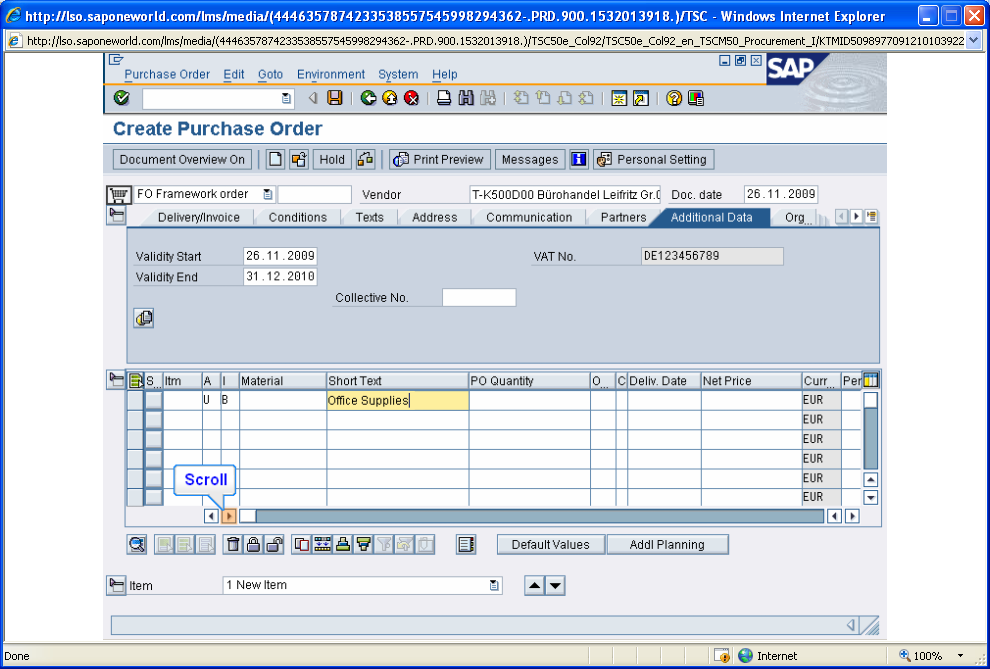
Task: Click the Sort ascending icon below table
Action: pyautogui.click(x=343, y=544)
